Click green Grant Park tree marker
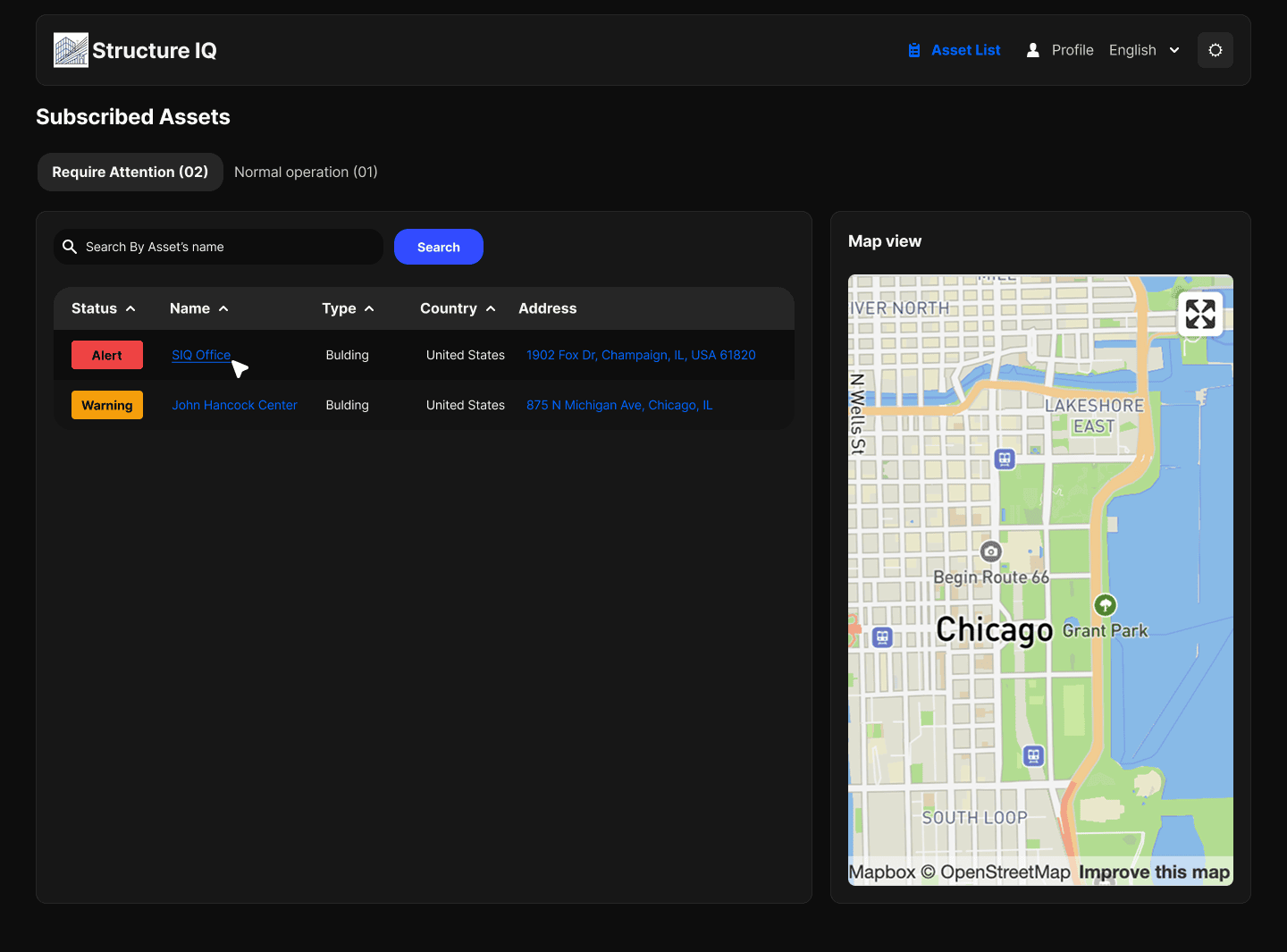 coord(1106,605)
